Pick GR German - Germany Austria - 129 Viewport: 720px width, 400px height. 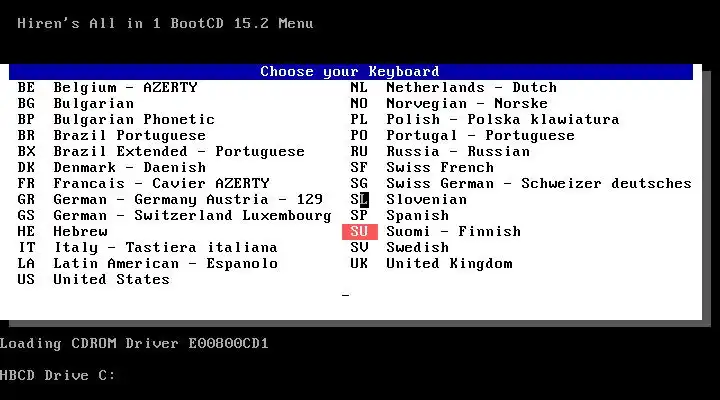tap(170, 199)
